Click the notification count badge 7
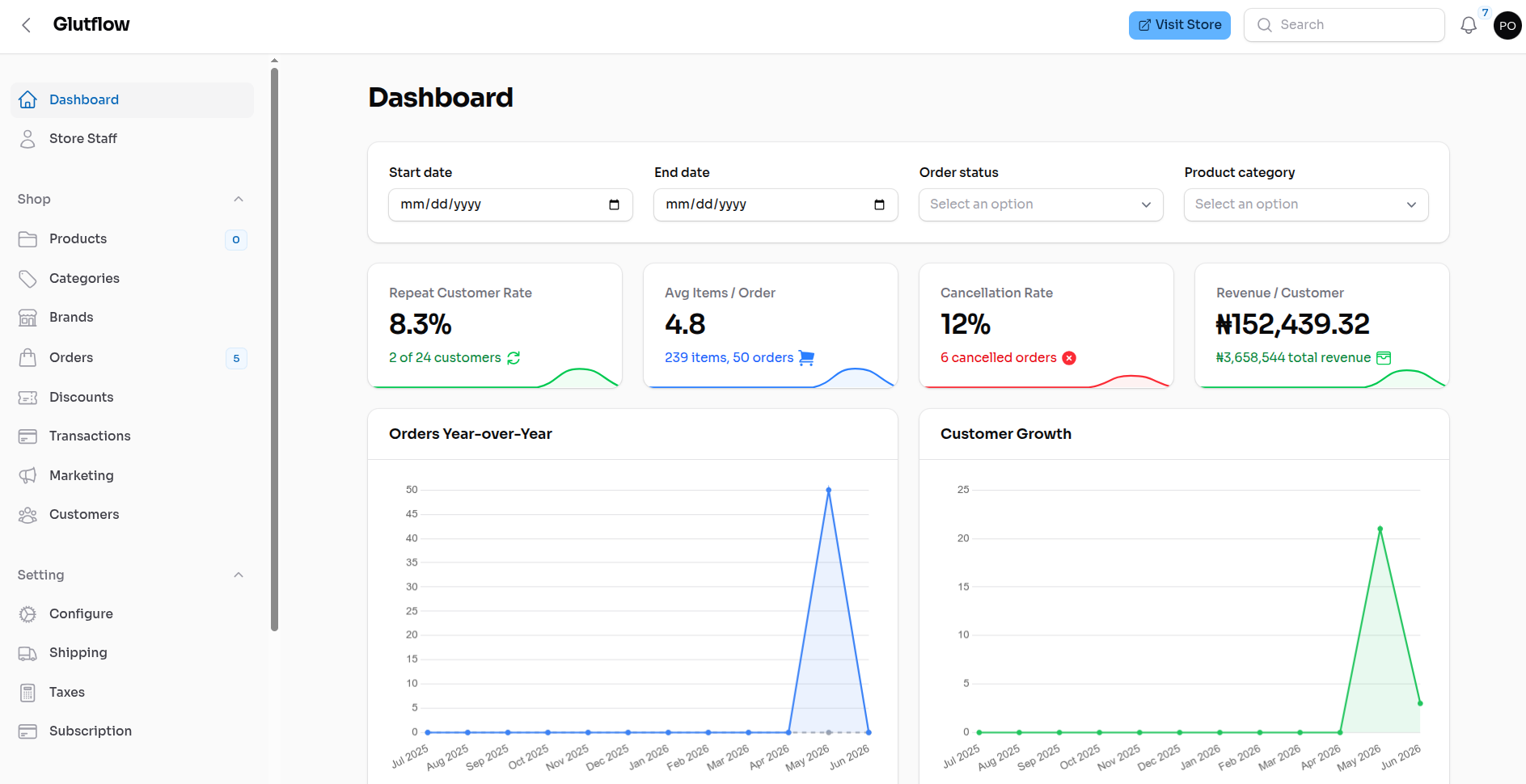Image resolution: width=1526 pixels, height=784 pixels. click(x=1485, y=12)
